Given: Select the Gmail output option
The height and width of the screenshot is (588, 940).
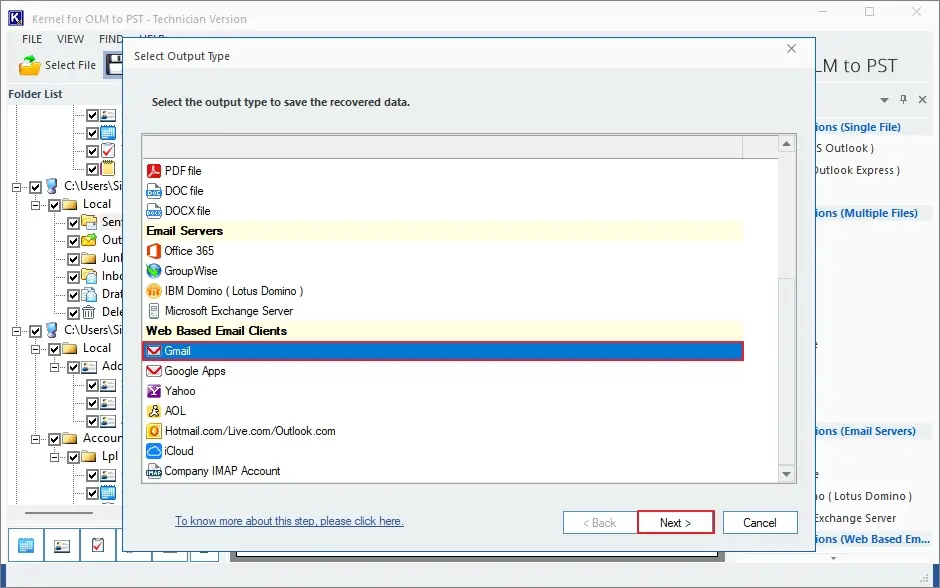Looking at the screenshot, I should point(442,351).
